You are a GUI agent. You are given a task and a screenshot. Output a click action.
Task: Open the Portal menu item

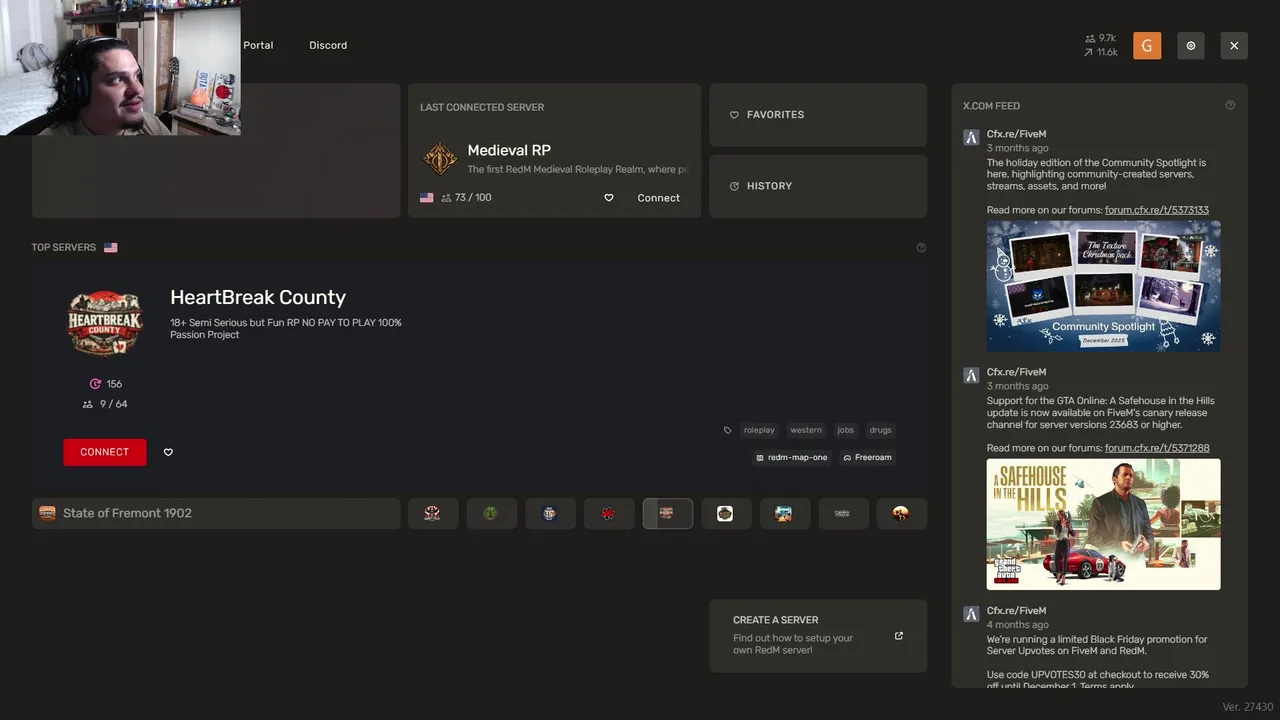[258, 45]
